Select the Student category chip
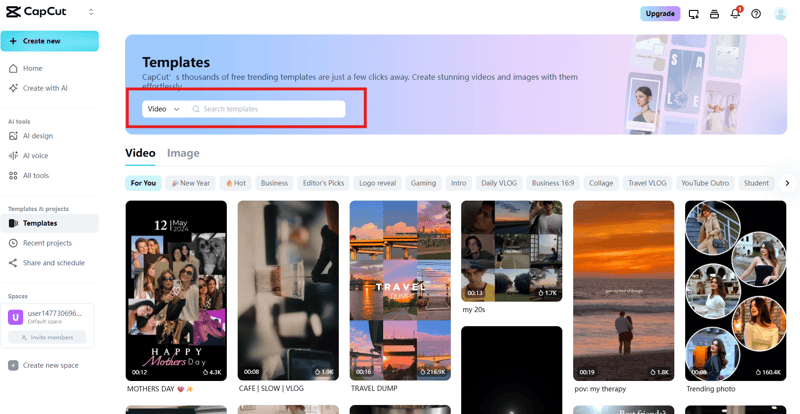Image resolution: width=800 pixels, height=414 pixels. tap(756, 183)
